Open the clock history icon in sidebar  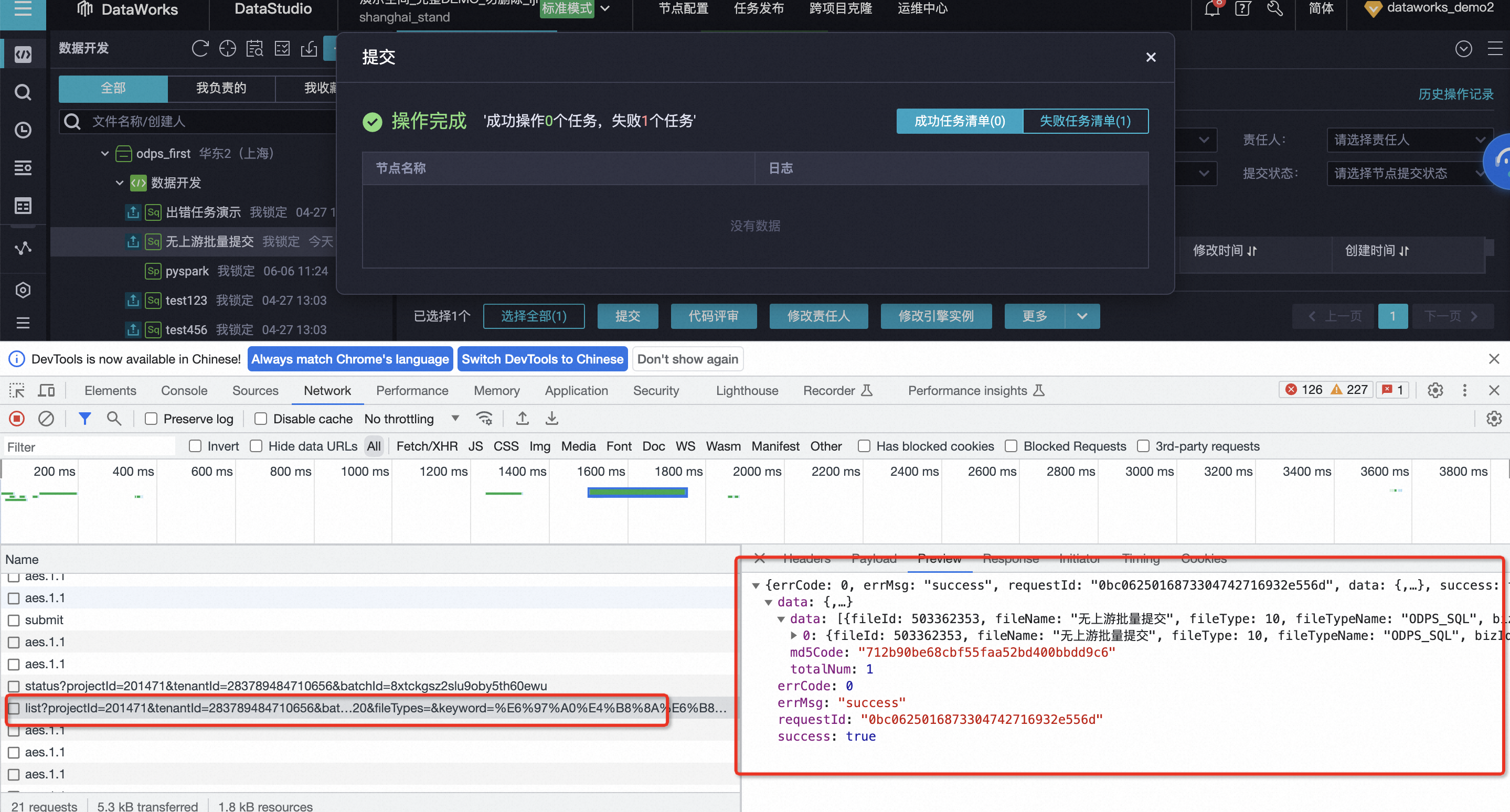23,130
